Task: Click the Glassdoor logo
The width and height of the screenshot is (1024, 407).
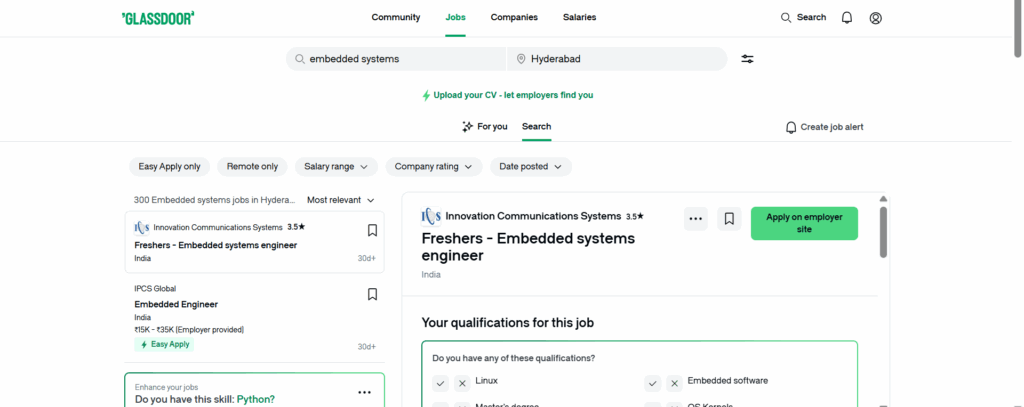Action: (x=157, y=18)
